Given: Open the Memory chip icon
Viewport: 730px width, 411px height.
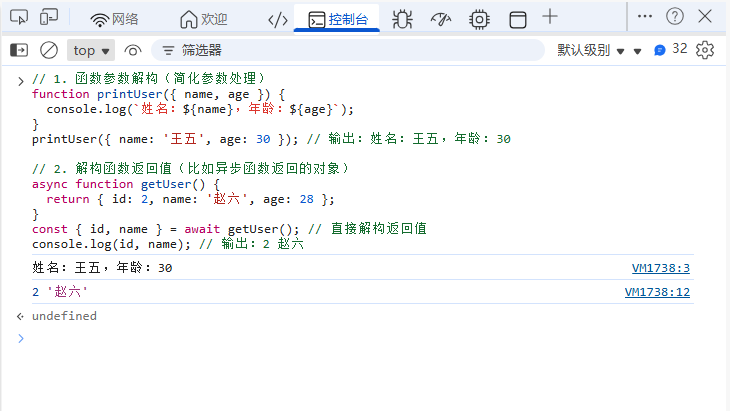Looking at the screenshot, I should click(479, 19).
